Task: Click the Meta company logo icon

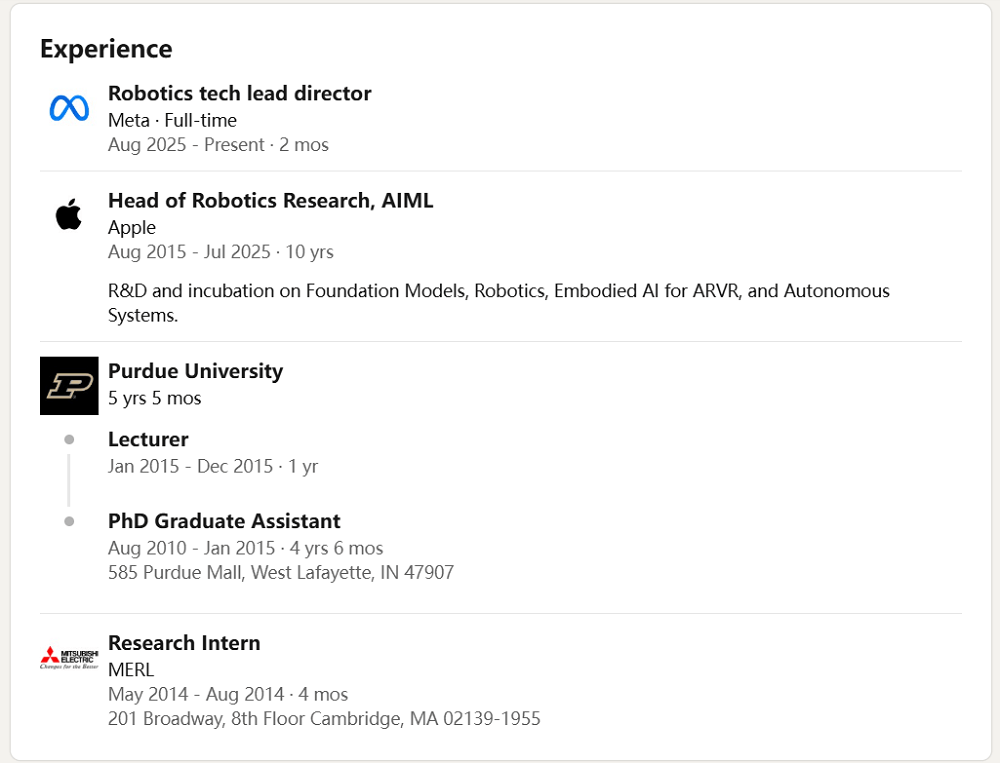Action: coord(69,108)
